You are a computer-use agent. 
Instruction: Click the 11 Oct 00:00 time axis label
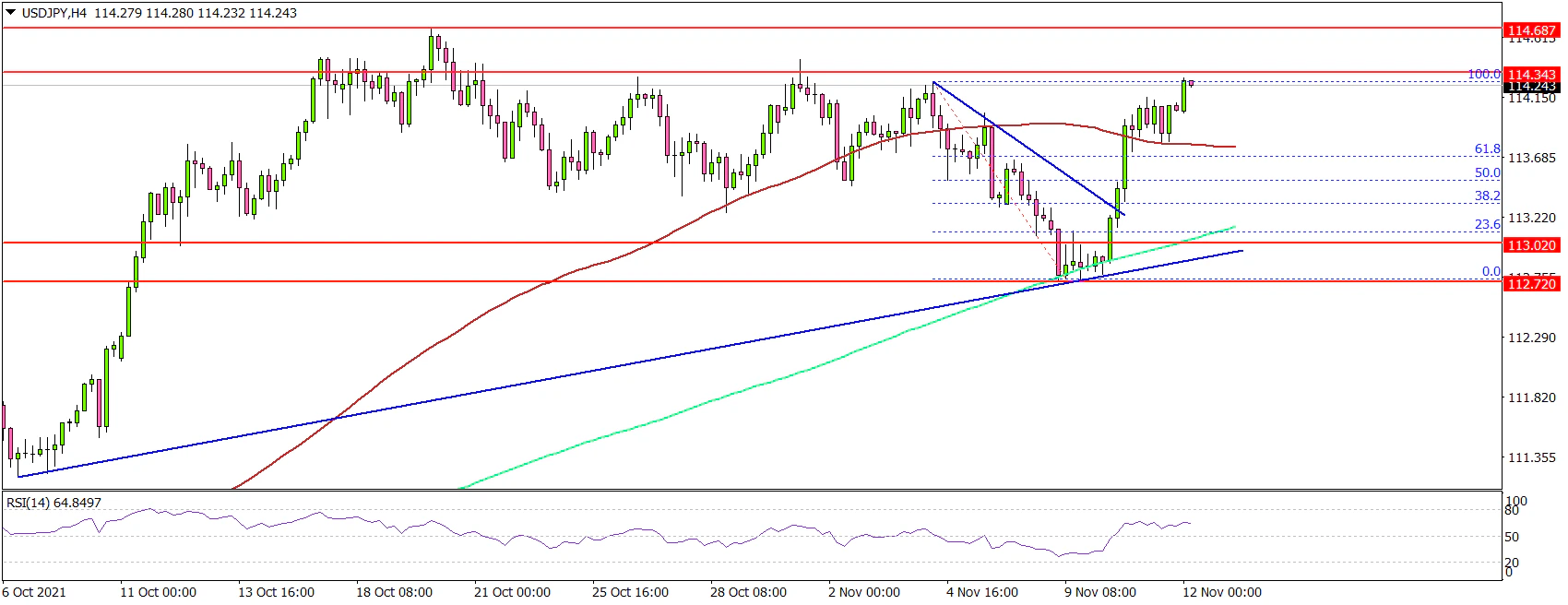coord(158,592)
